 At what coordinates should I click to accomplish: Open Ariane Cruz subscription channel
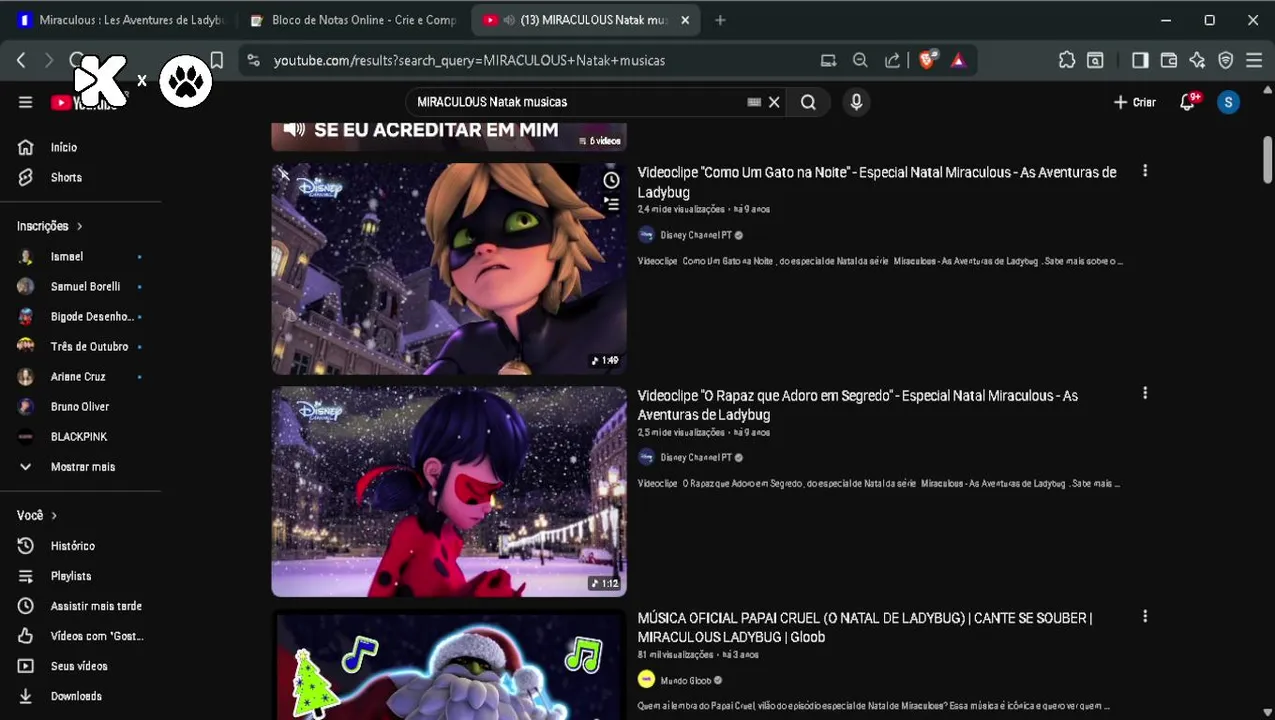point(78,377)
